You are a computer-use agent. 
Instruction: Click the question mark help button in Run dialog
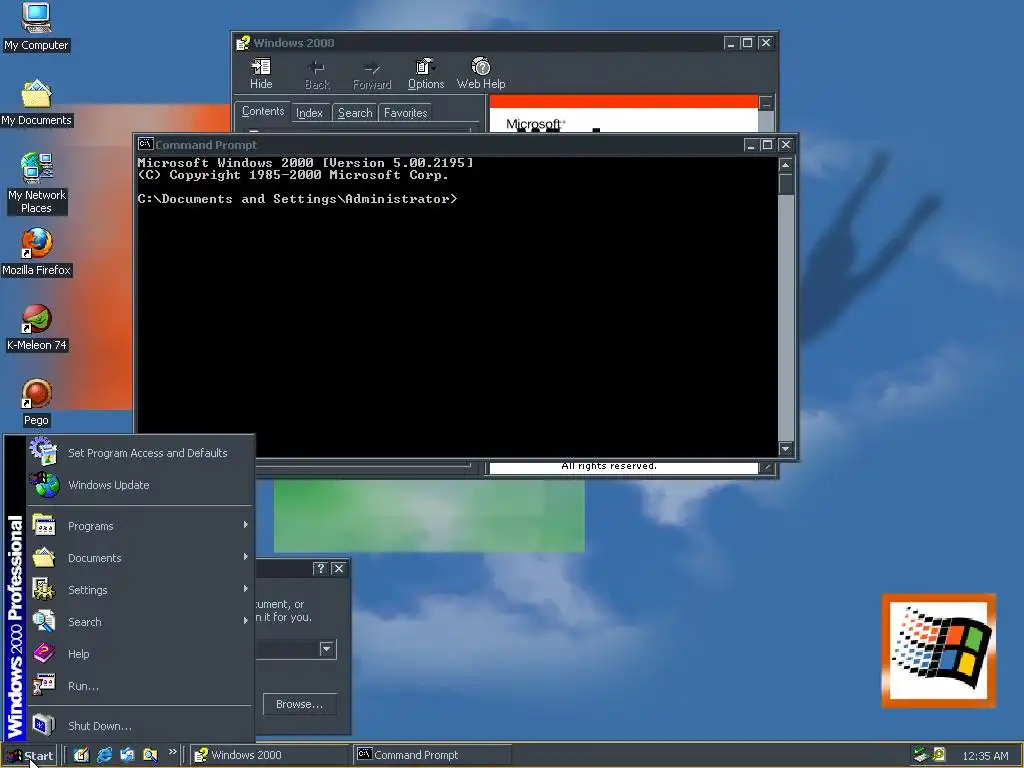coord(320,568)
